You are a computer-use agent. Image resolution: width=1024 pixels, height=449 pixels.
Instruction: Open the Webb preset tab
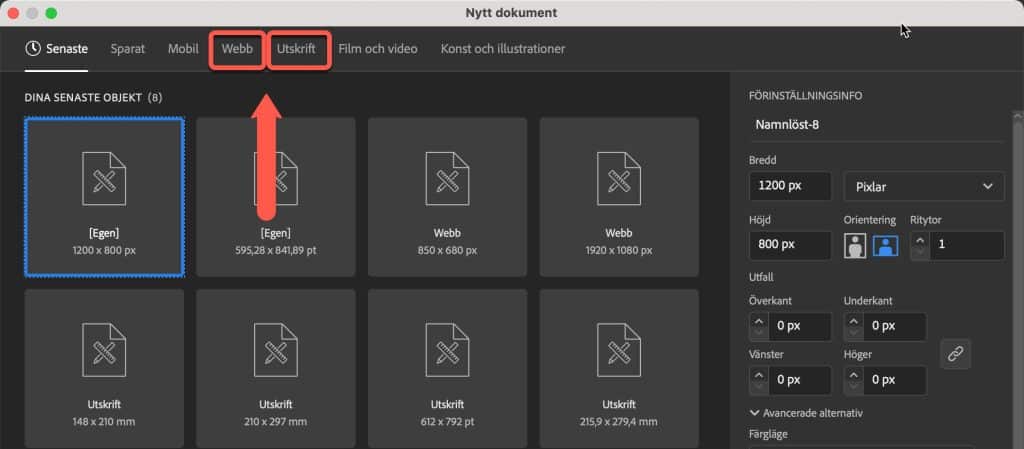coord(237,49)
